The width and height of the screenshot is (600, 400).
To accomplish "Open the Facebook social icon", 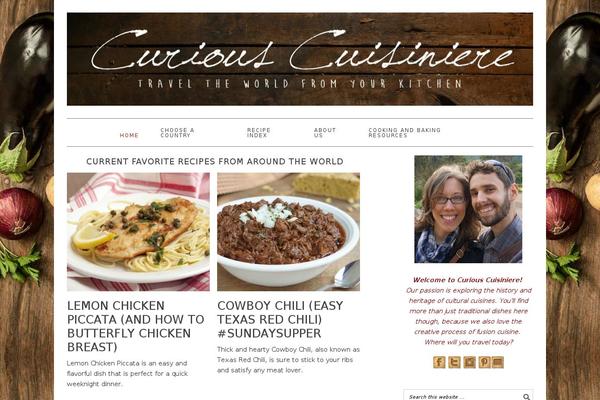I will 439,362.
